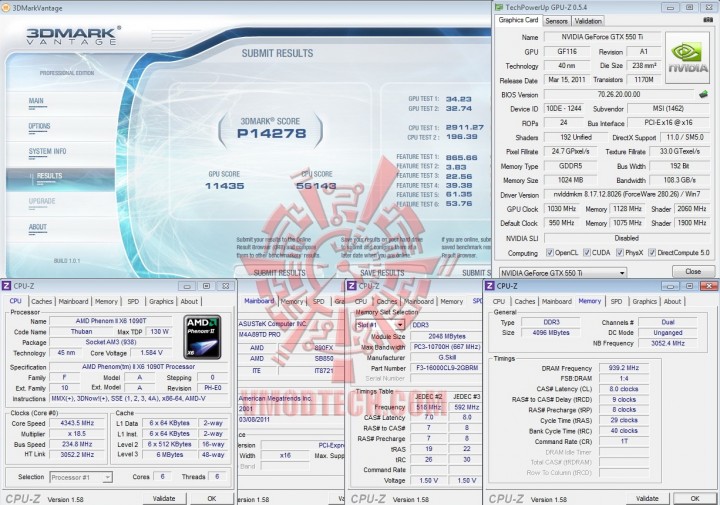
Task: Click the NVIDIA logo in GPU-Z
Action: (687, 57)
